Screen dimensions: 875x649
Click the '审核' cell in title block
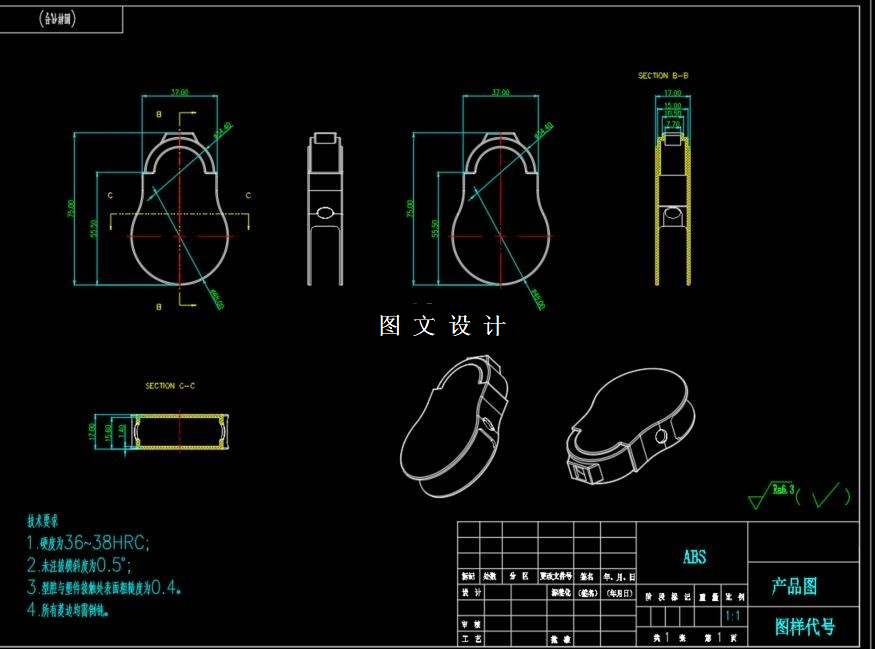click(x=470, y=624)
